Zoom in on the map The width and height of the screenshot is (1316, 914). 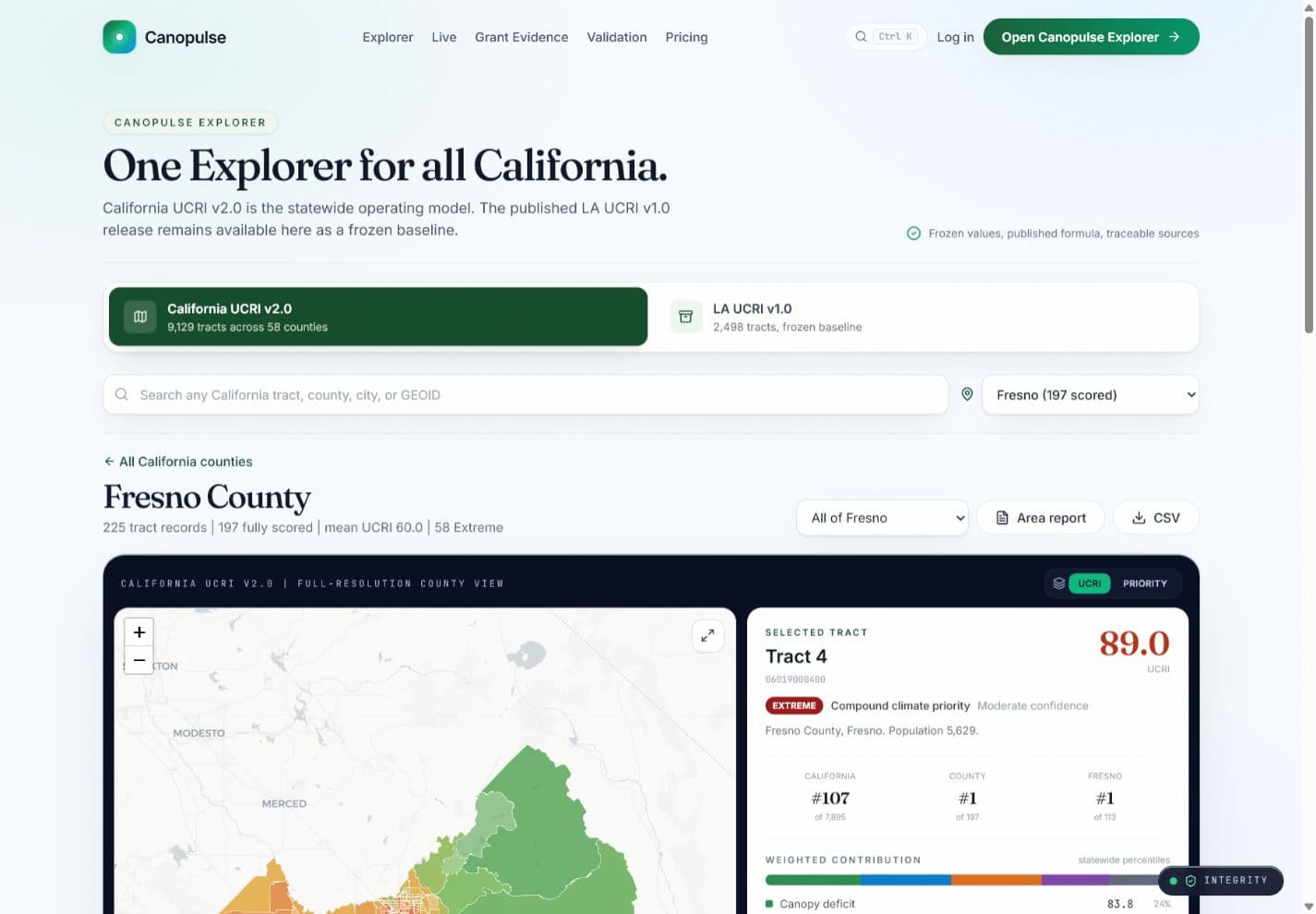tap(139, 632)
